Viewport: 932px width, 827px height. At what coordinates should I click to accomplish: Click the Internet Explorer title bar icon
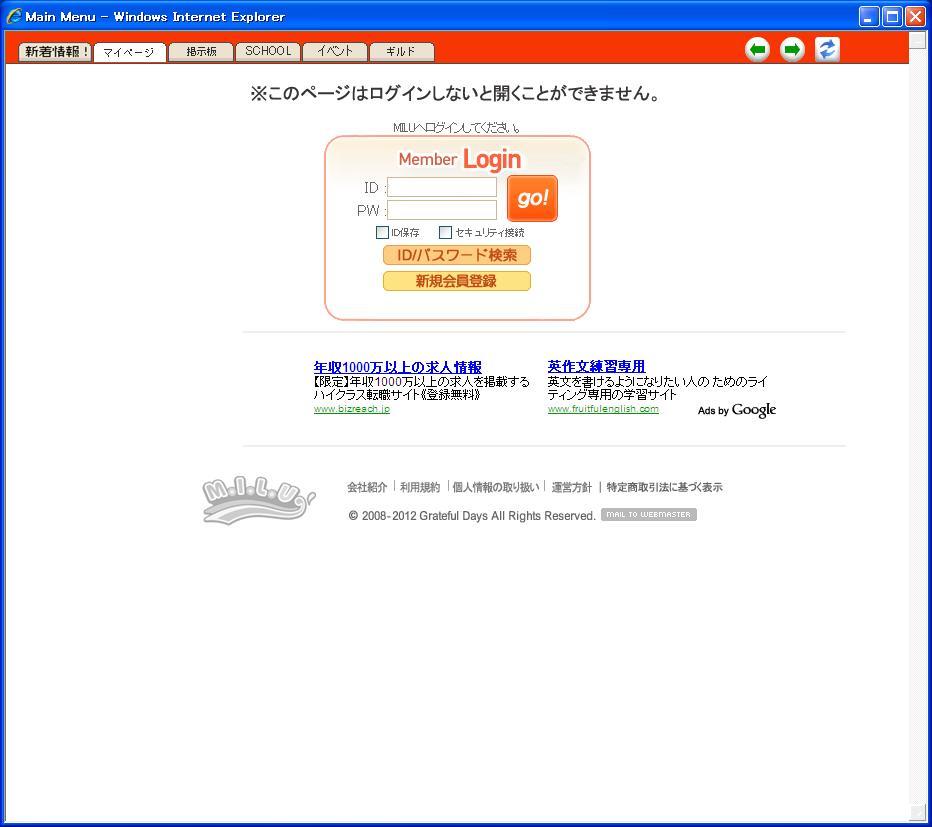point(14,16)
